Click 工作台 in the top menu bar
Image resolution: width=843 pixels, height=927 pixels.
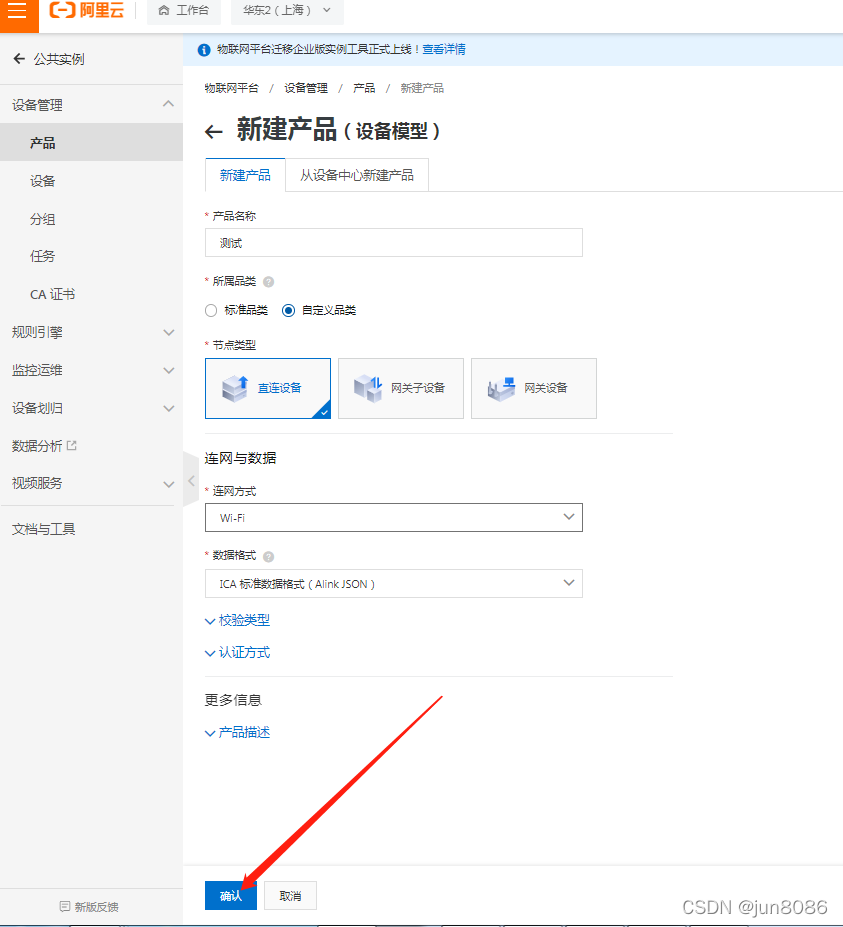pyautogui.click(x=184, y=11)
